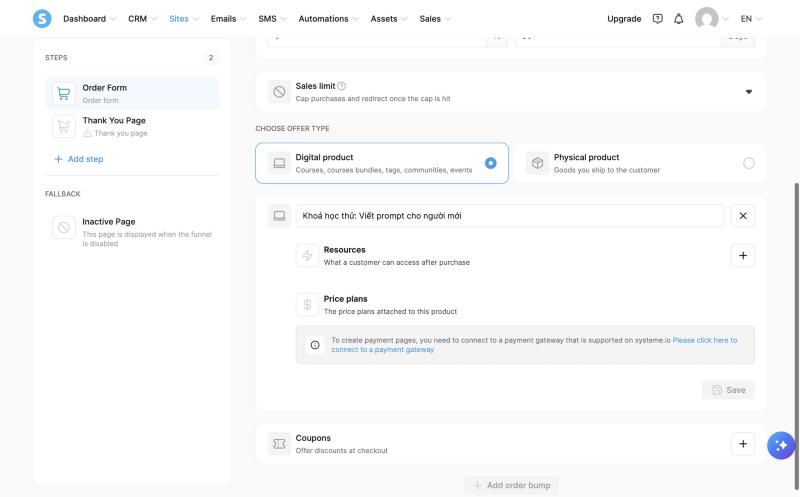This screenshot has height=497, width=800.
Task: Click the Digital product laptop icon
Action: pos(279,163)
